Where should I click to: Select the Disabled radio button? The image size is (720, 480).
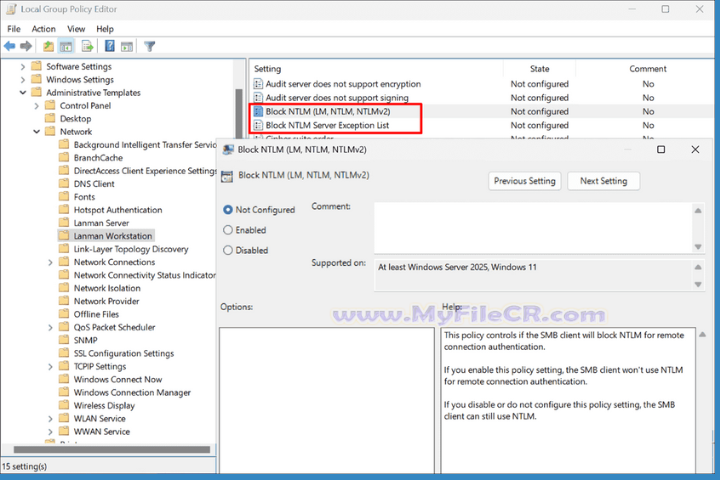coord(228,250)
